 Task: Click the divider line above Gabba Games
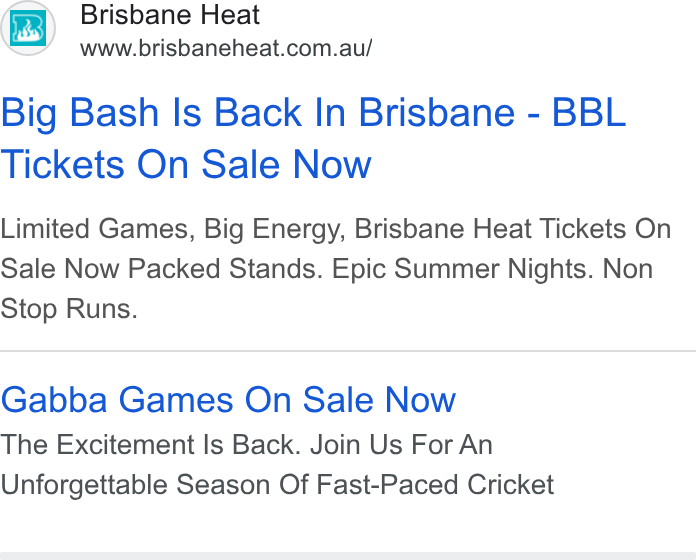348,351
